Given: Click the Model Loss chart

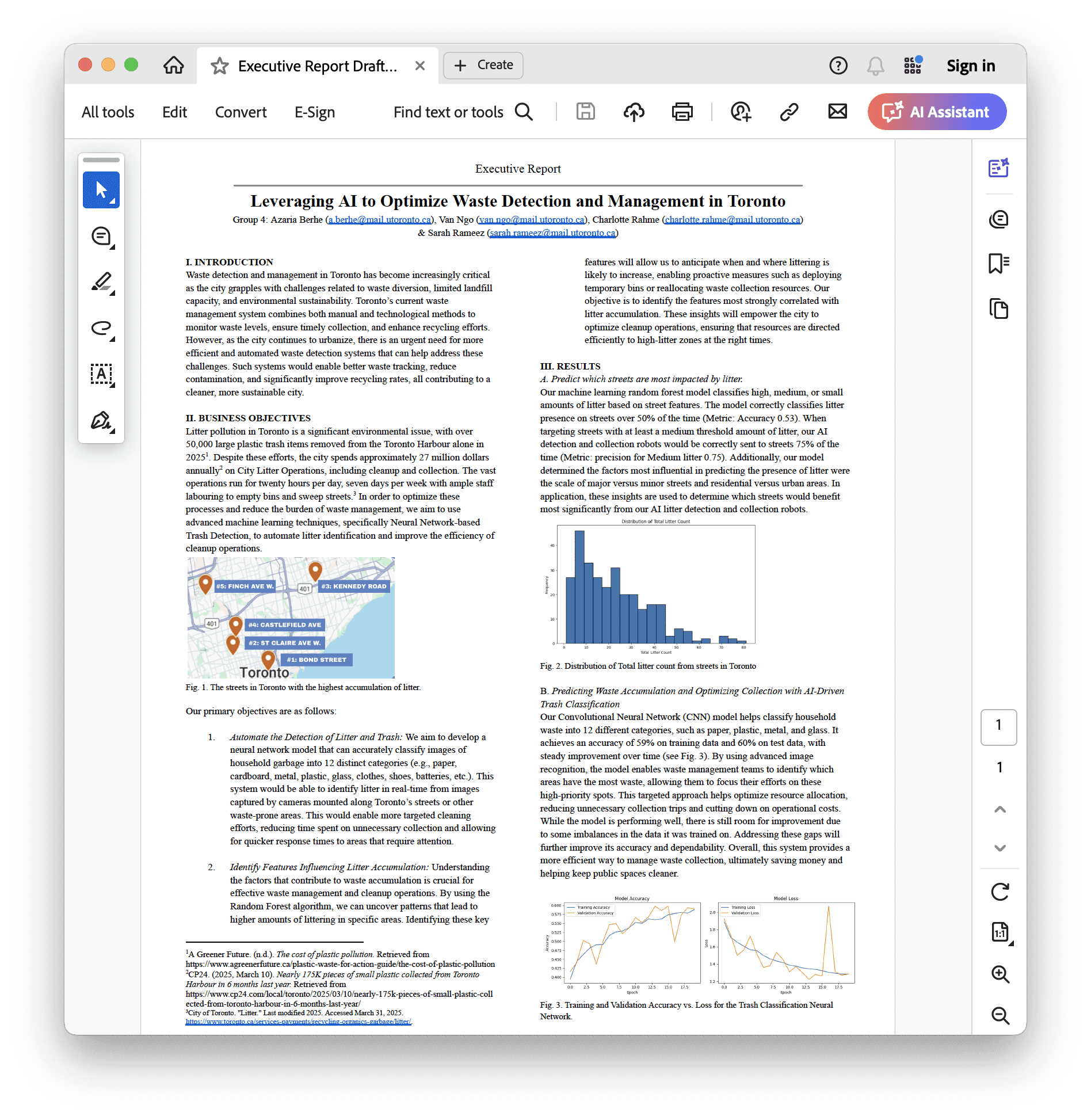Looking at the screenshot, I should tap(780, 944).
